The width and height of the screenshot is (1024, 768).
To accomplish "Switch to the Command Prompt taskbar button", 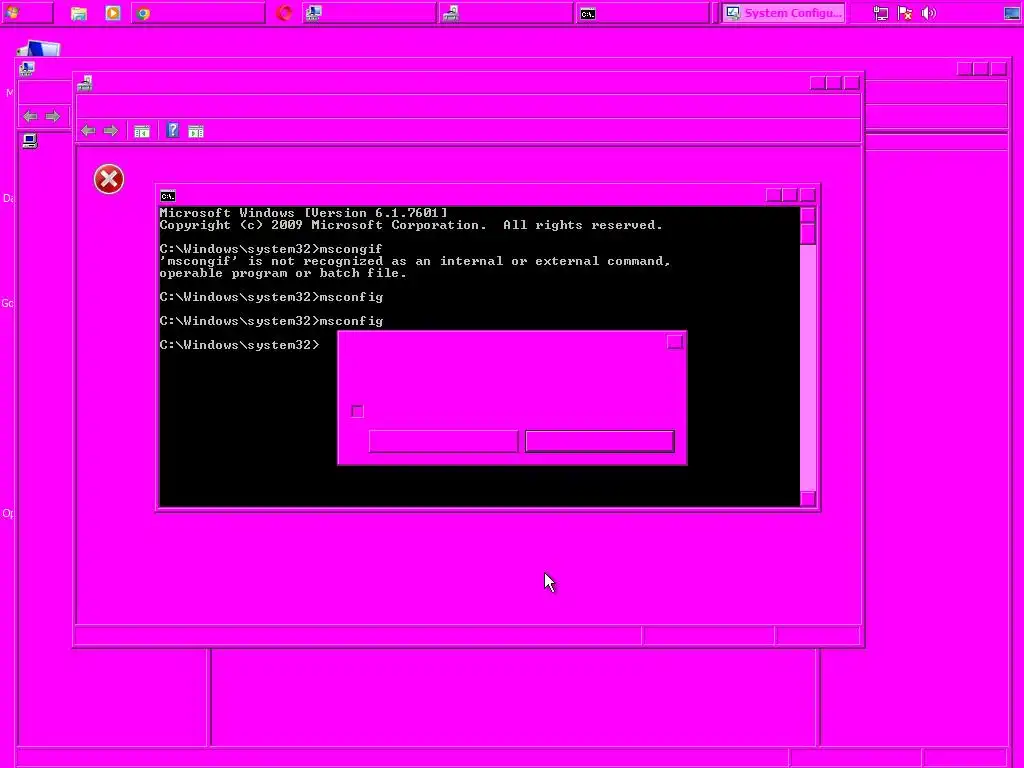I will [642, 13].
